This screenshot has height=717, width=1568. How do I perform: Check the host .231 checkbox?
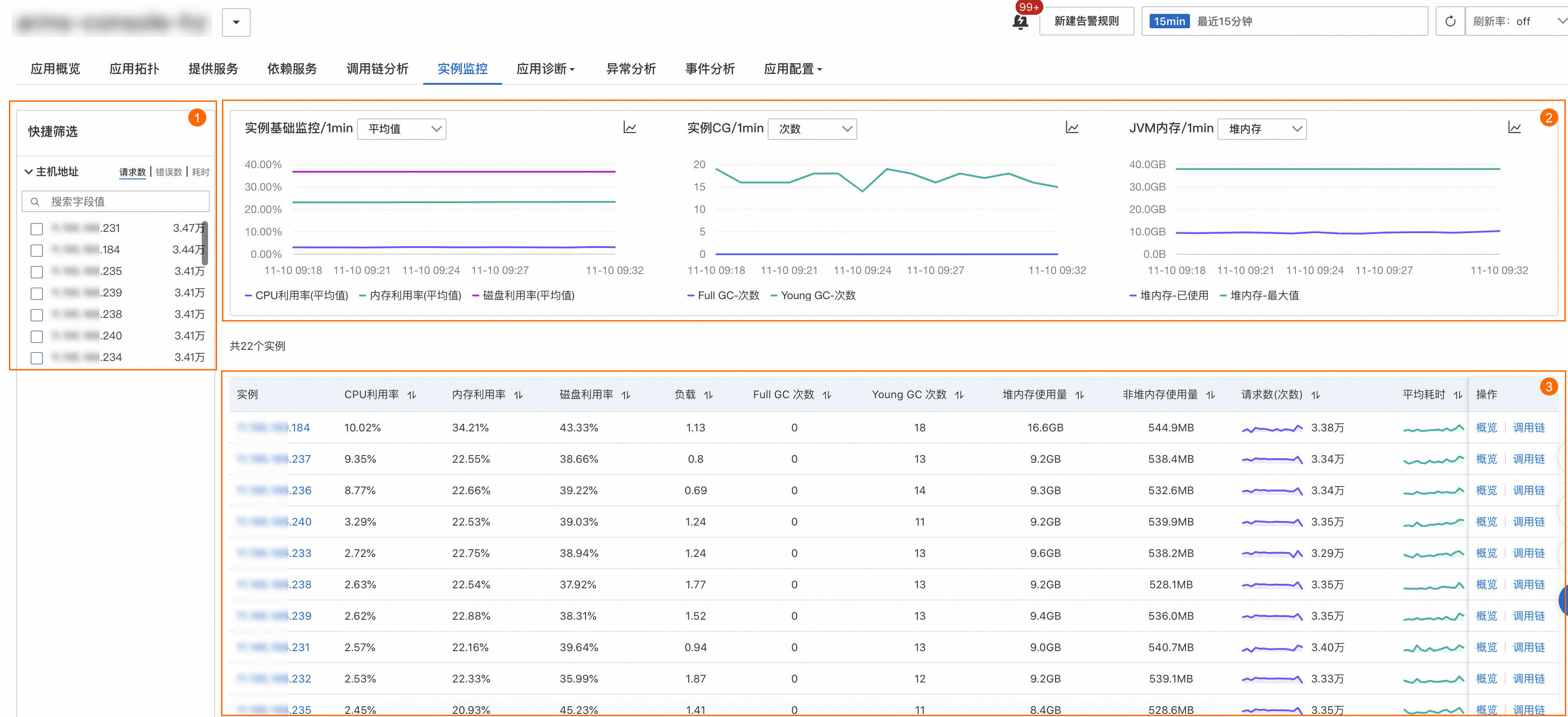(36, 229)
